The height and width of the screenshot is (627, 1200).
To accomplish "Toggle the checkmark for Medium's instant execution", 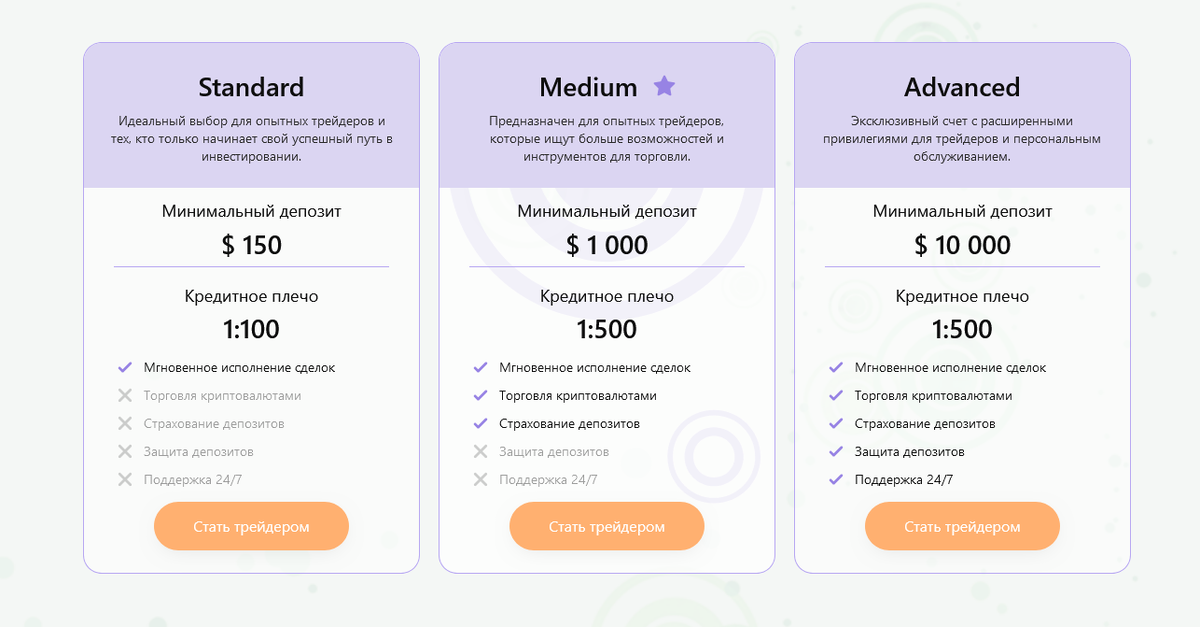I will click(481, 367).
